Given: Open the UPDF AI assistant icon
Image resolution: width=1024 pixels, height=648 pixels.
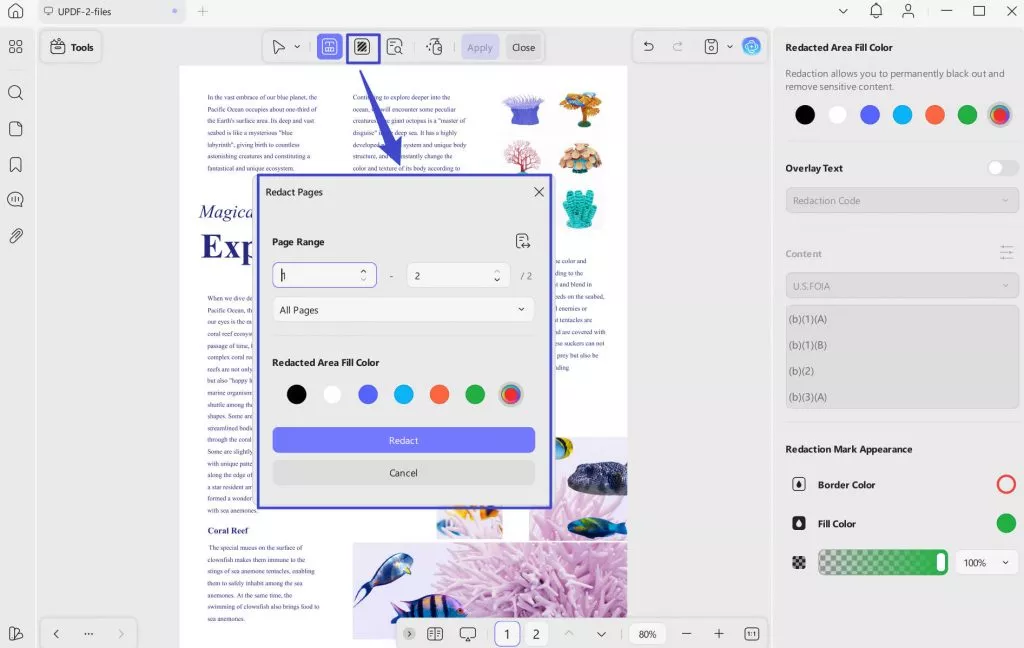Looking at the screenshot, I should click(752, 46).
